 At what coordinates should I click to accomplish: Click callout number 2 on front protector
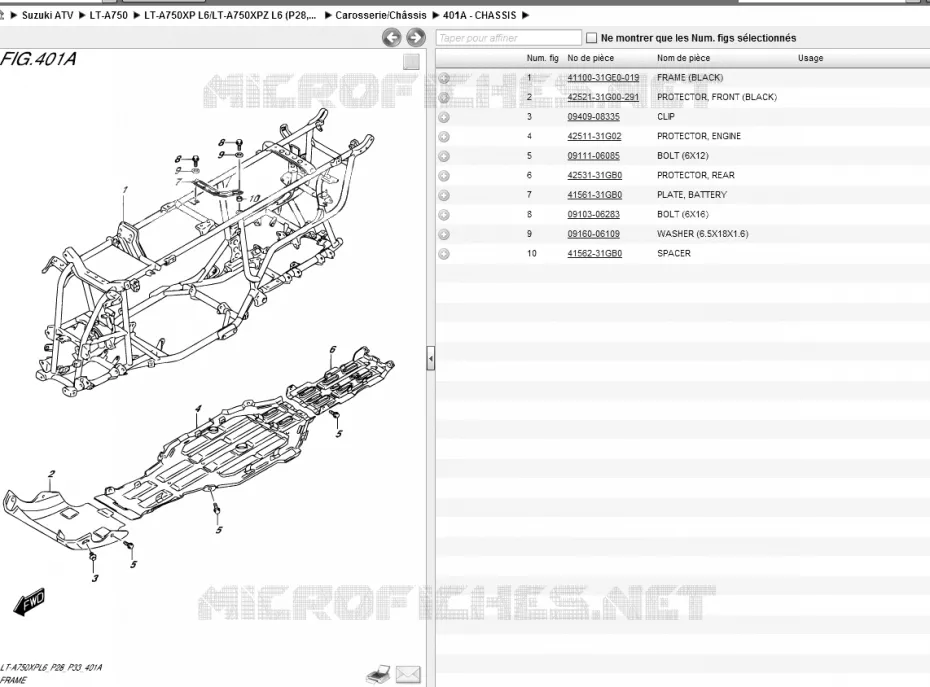52,474
